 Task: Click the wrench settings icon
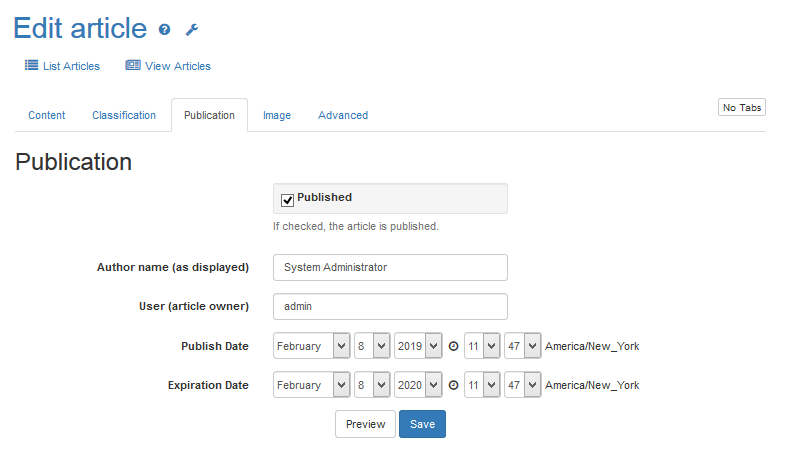pos(192,30)
